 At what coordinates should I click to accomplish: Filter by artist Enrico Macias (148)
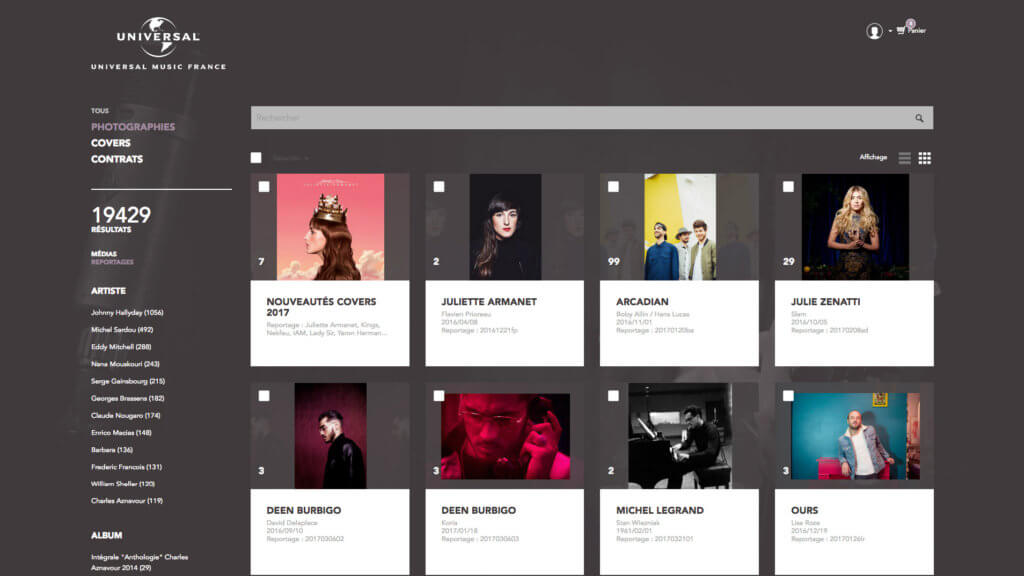[x=121, y=432]
